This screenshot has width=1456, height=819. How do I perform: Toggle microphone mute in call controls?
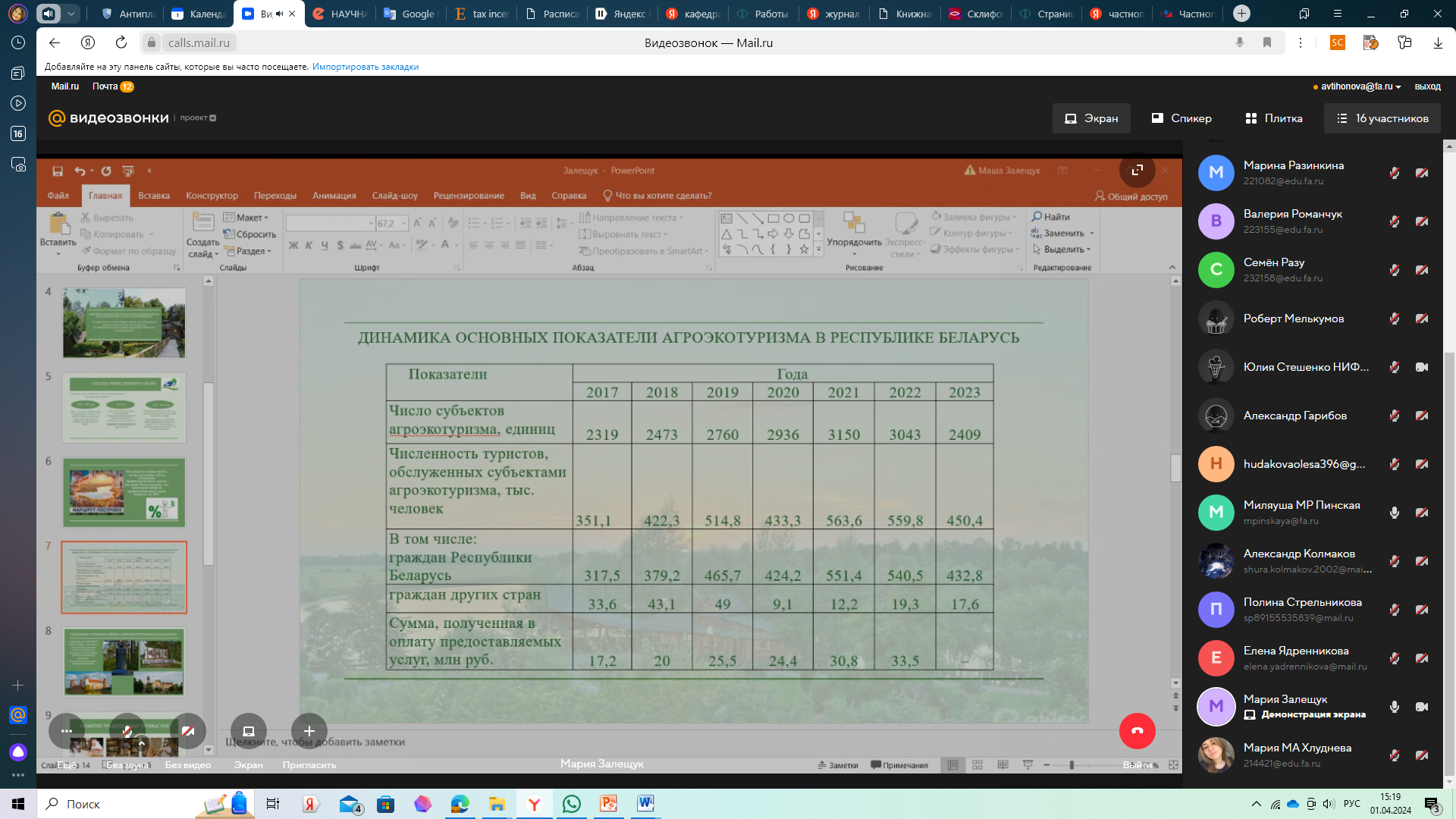pyautogui.click(x=127, y=731)
